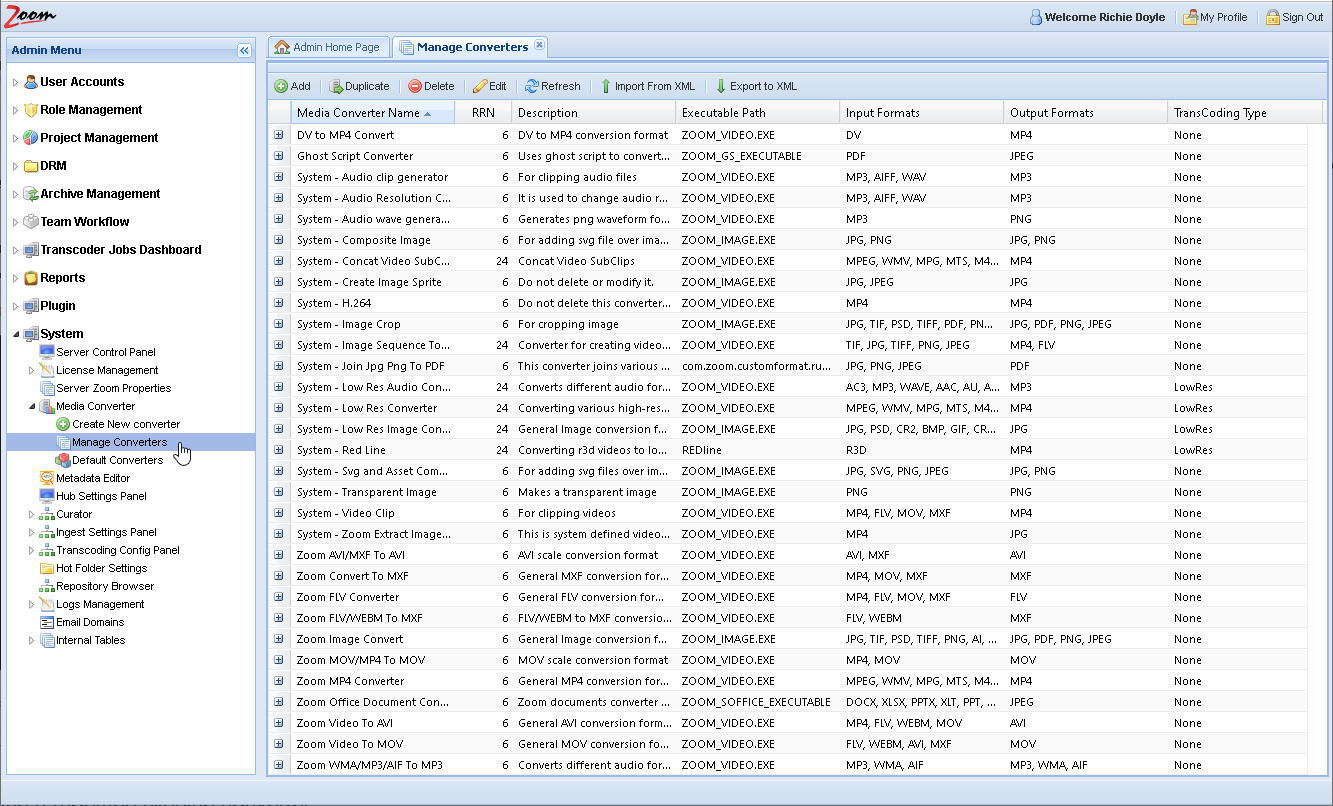Sort by Media Converter Name column

coord(372,113)
